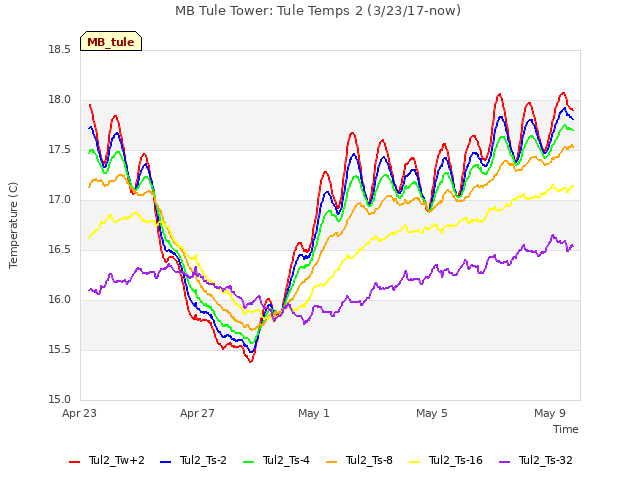The image size is (640, 480).
Task: Select the Tul2_Ts-4 legend label
Action: pyautogui.click(x=287, y=460)
